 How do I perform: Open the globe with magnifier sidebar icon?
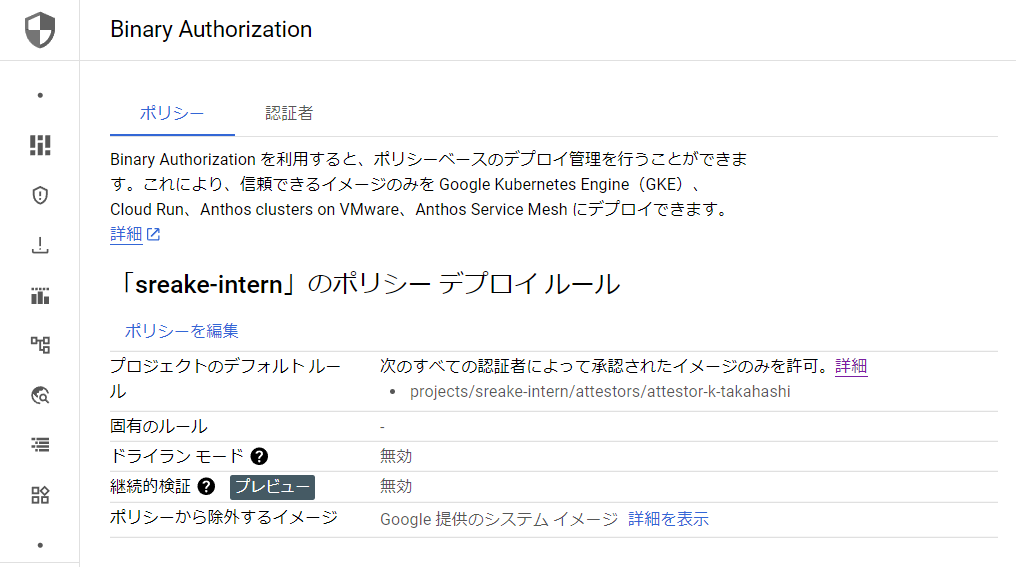point(40,395)
